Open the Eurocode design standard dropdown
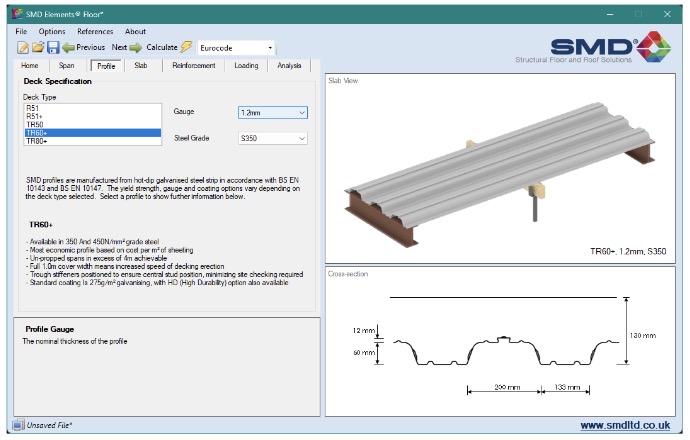This screenshot has height=440, width=690. tap(236, 48)
